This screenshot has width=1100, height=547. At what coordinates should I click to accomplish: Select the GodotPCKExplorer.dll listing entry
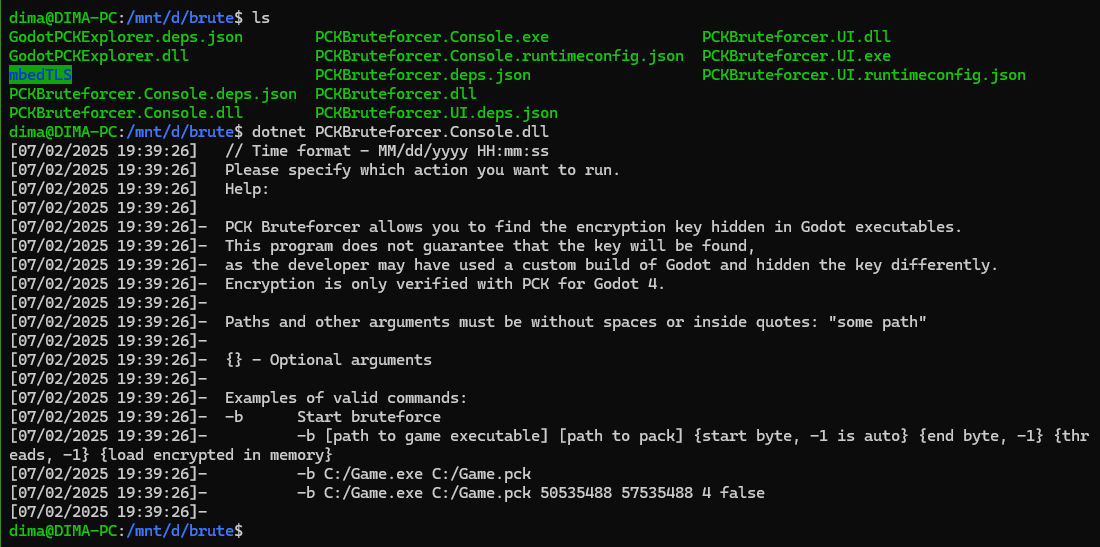coord(99,55)
